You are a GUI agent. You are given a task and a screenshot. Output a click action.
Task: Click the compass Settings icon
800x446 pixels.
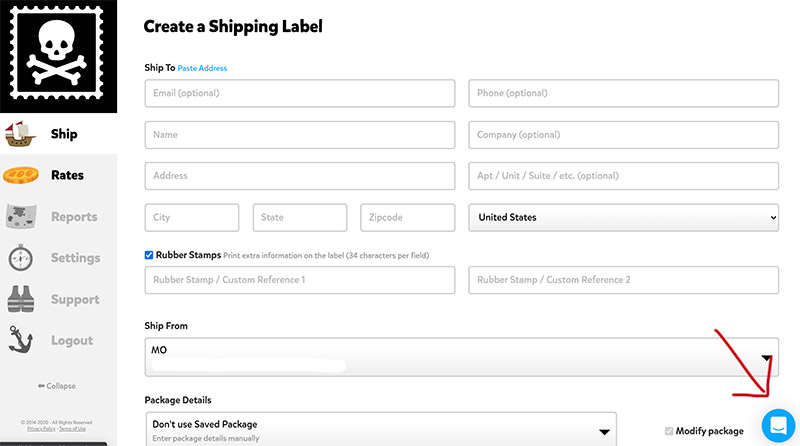click(x=21, y=258)
